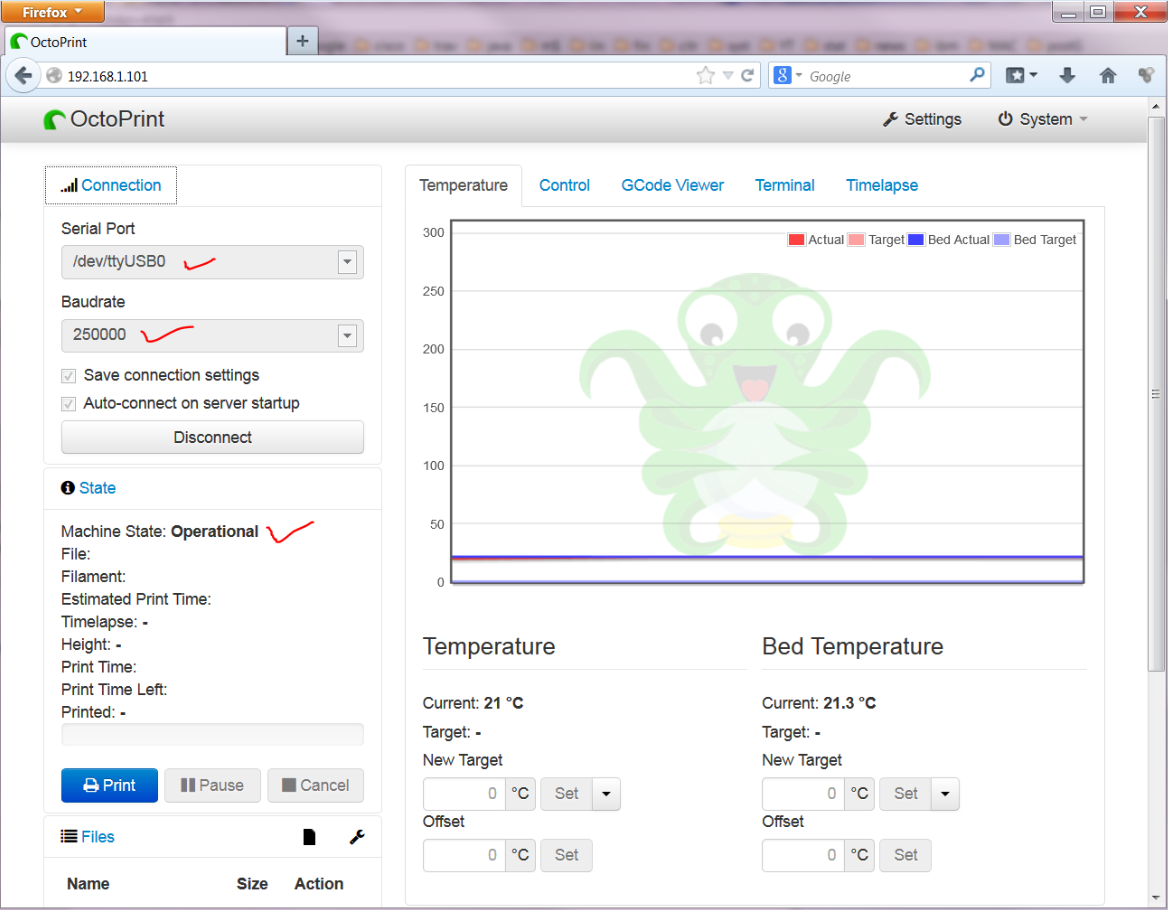The image size is (1168, 910).
Task: Open the System dropdown menu
Action: click(1043, 119)
